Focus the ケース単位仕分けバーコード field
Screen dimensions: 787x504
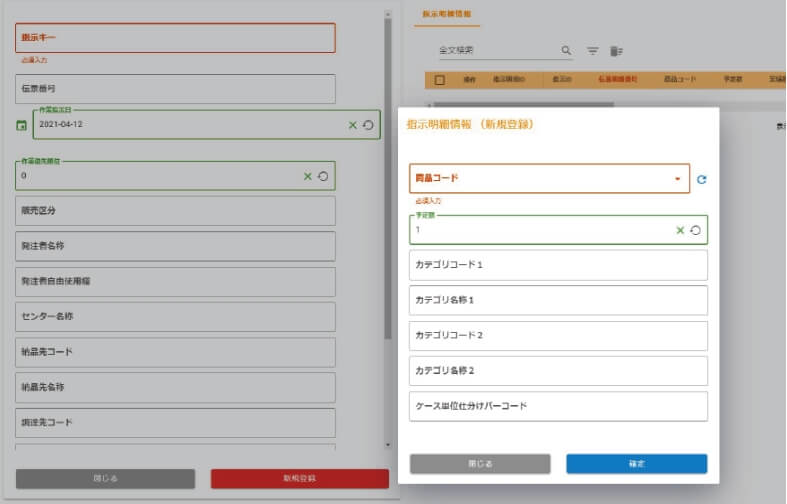point(558,406)
